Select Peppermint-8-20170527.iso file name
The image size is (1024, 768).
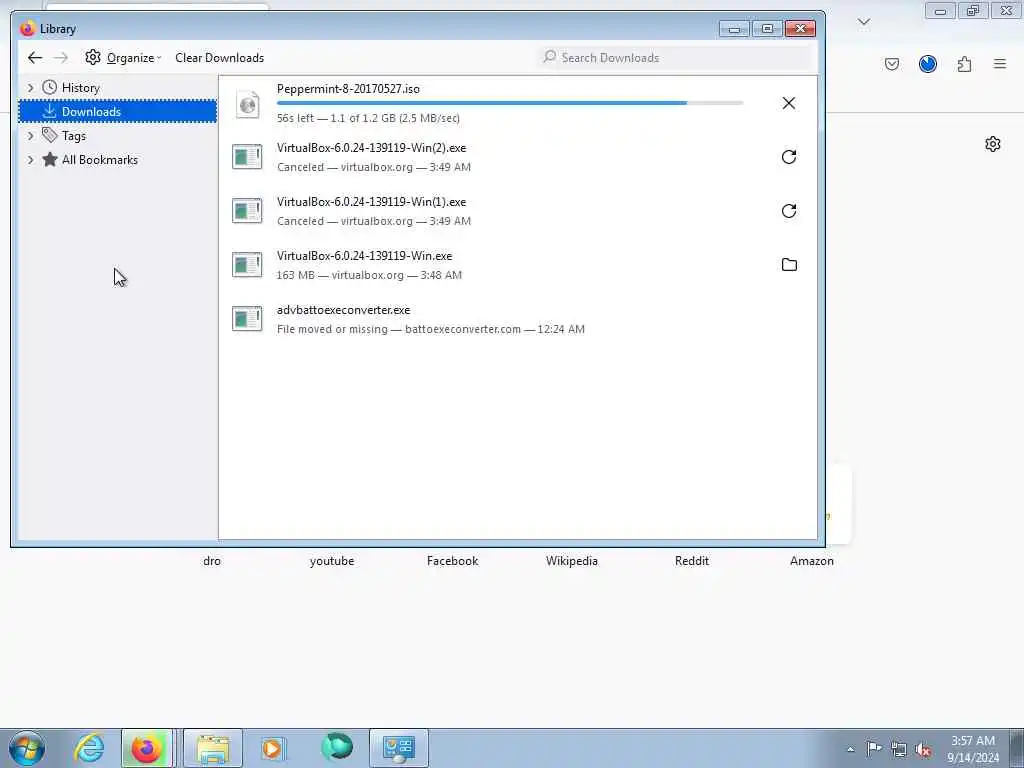pos(348,89)
